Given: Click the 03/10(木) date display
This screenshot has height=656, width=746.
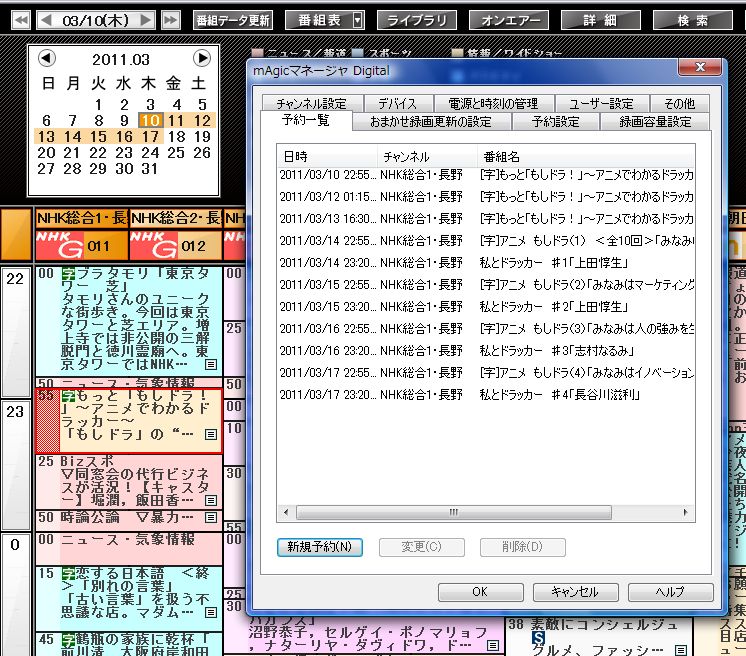Looking at the screenshot, I should 96,20.
